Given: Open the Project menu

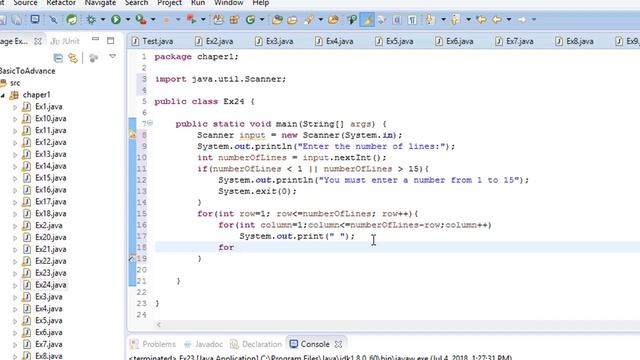Looking at the screenshot, I should coord(169,3).
